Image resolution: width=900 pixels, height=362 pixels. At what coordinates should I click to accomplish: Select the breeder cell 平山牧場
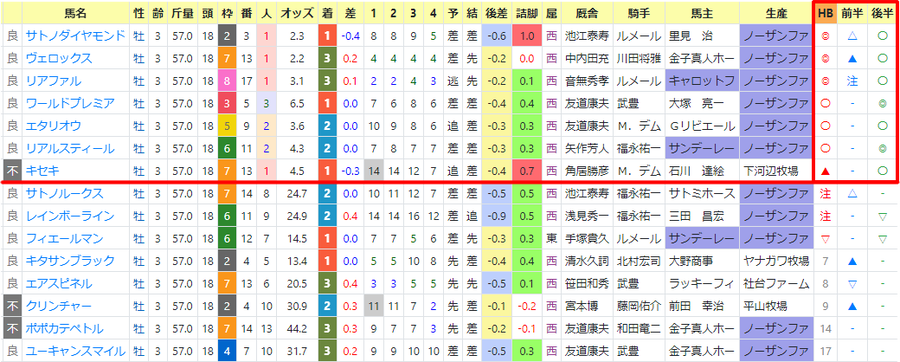tap(776, 306)
